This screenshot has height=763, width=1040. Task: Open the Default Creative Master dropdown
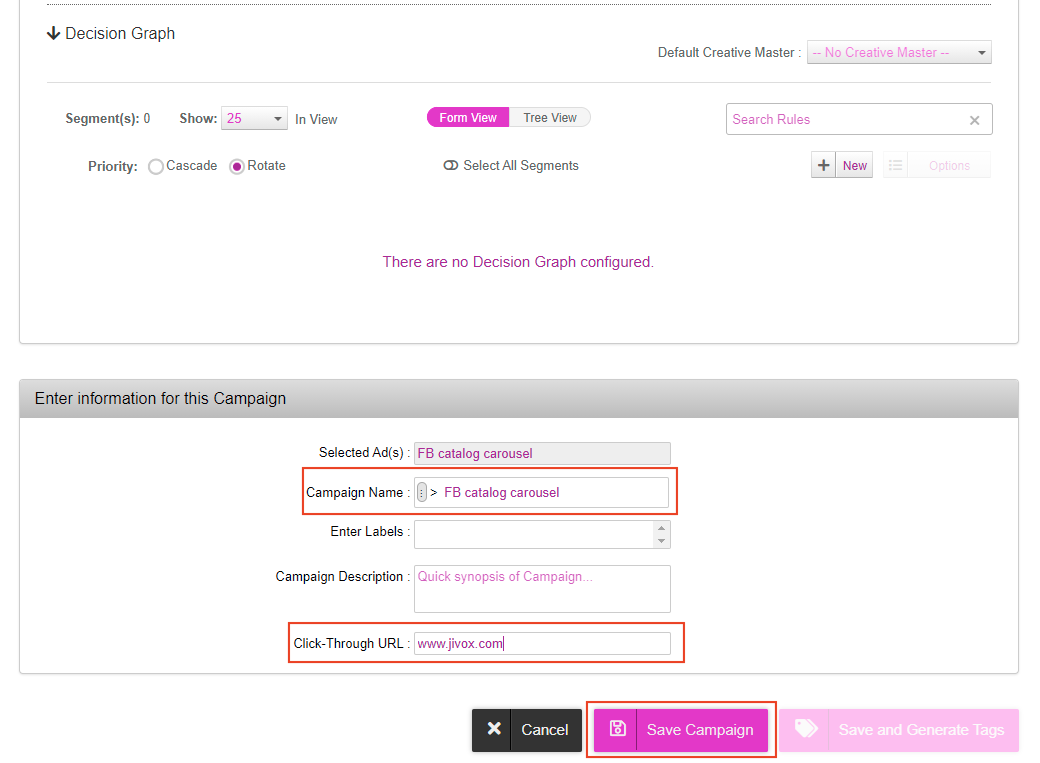pos(899,52)
